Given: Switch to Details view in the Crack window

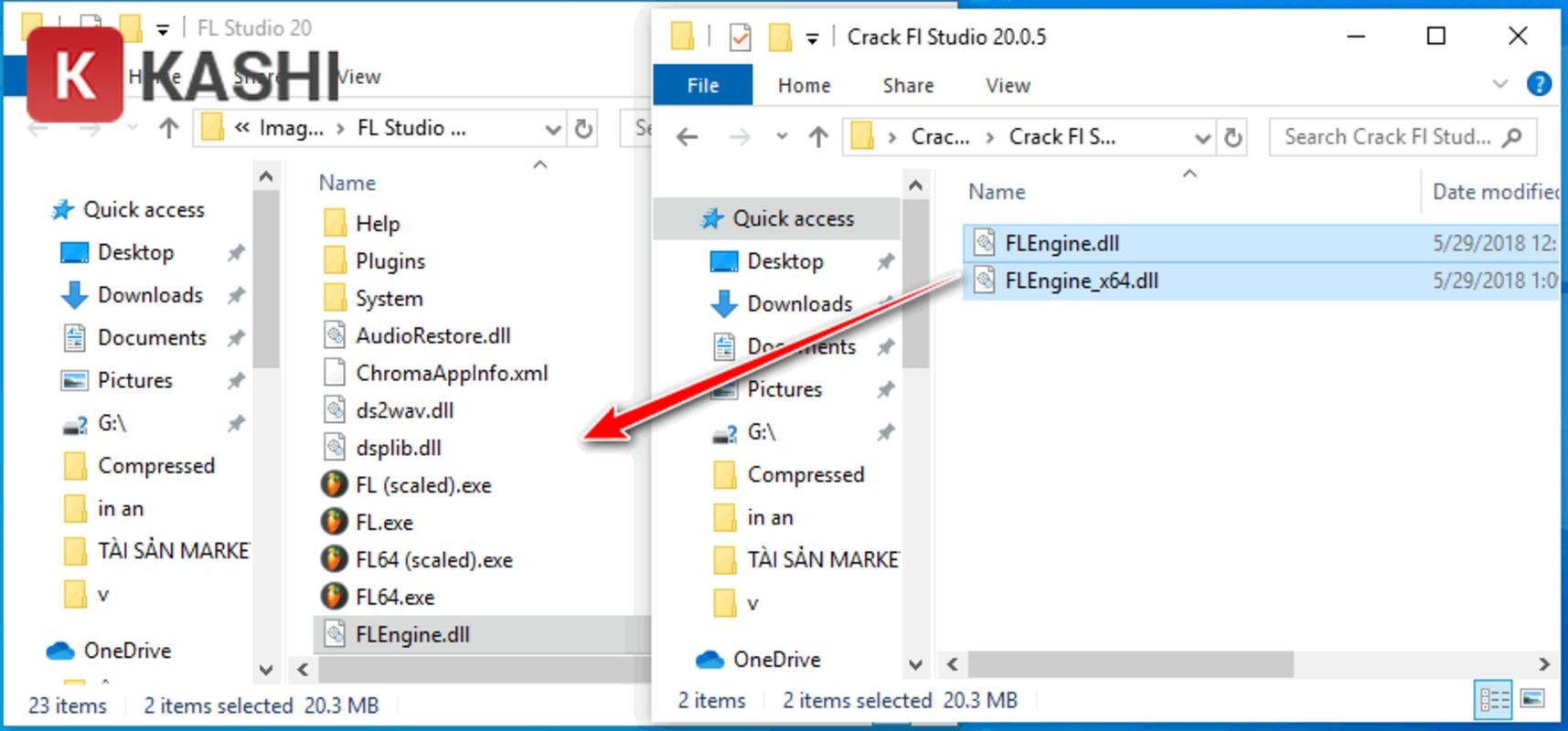Looking at the screenshot, I should (x=1494, y=700).
